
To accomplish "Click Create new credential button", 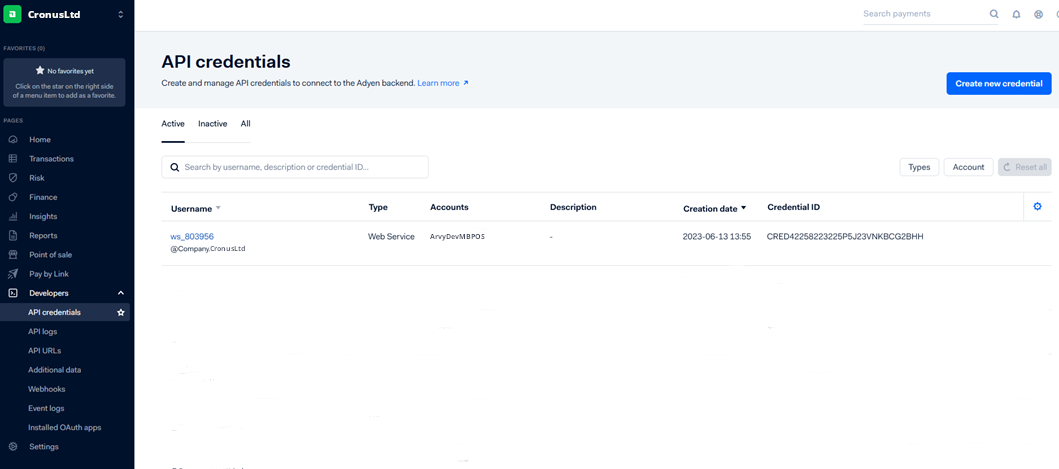I will point(998,84).
